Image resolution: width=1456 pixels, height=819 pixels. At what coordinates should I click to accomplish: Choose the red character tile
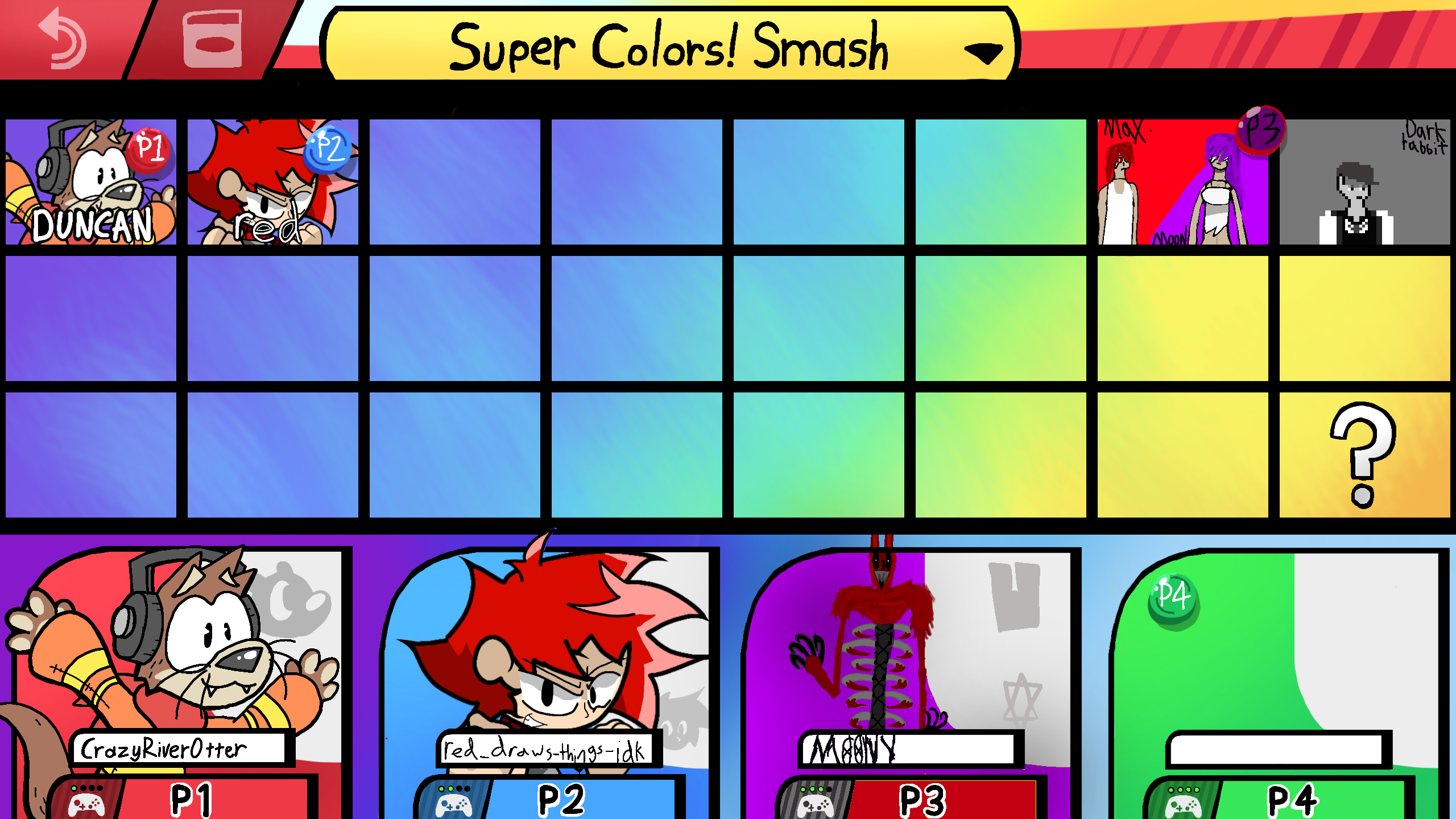pos(273,182)
